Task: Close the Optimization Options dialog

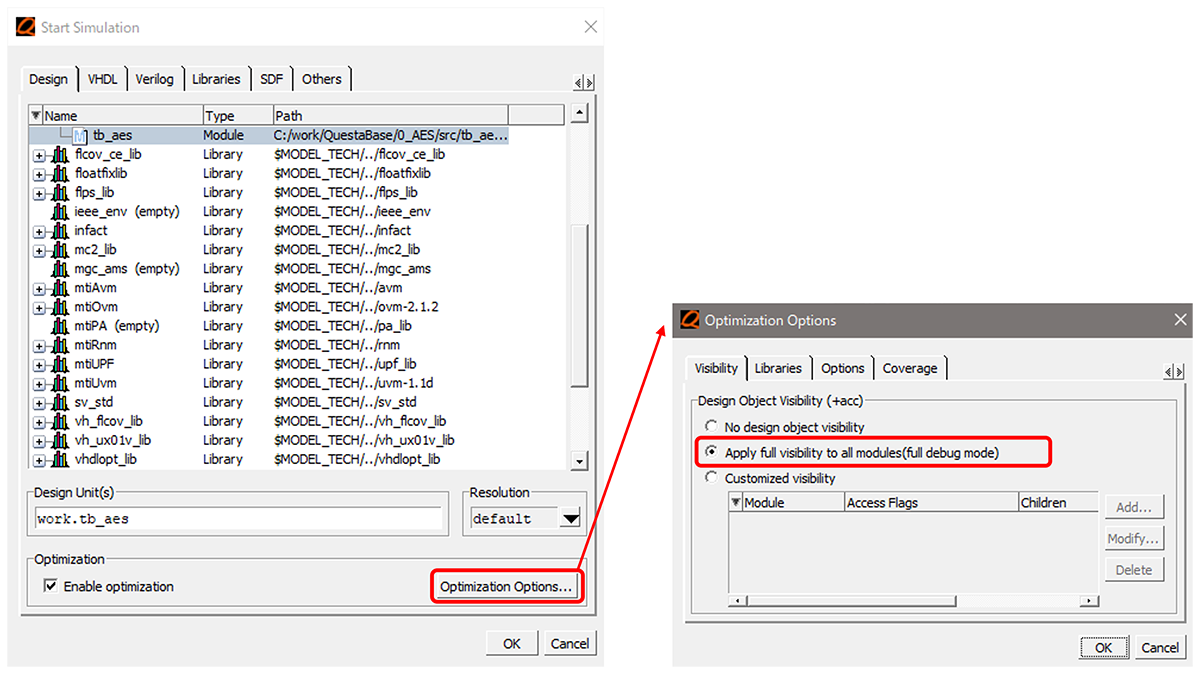Action: pyautogui.click(x=1180, y=320)
